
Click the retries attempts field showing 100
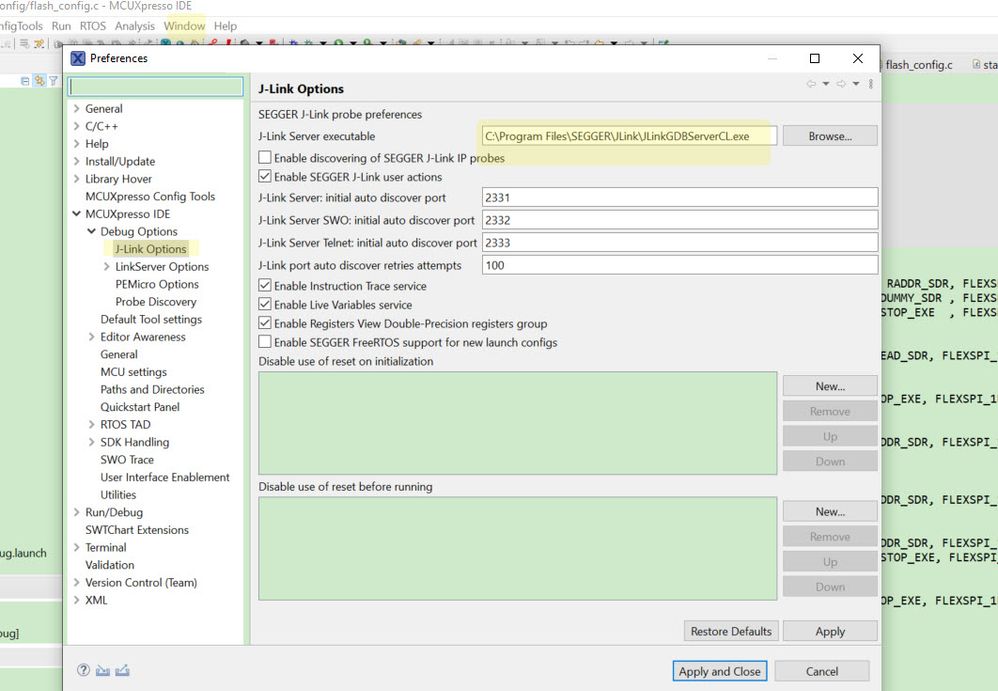(x=680, y=265)
